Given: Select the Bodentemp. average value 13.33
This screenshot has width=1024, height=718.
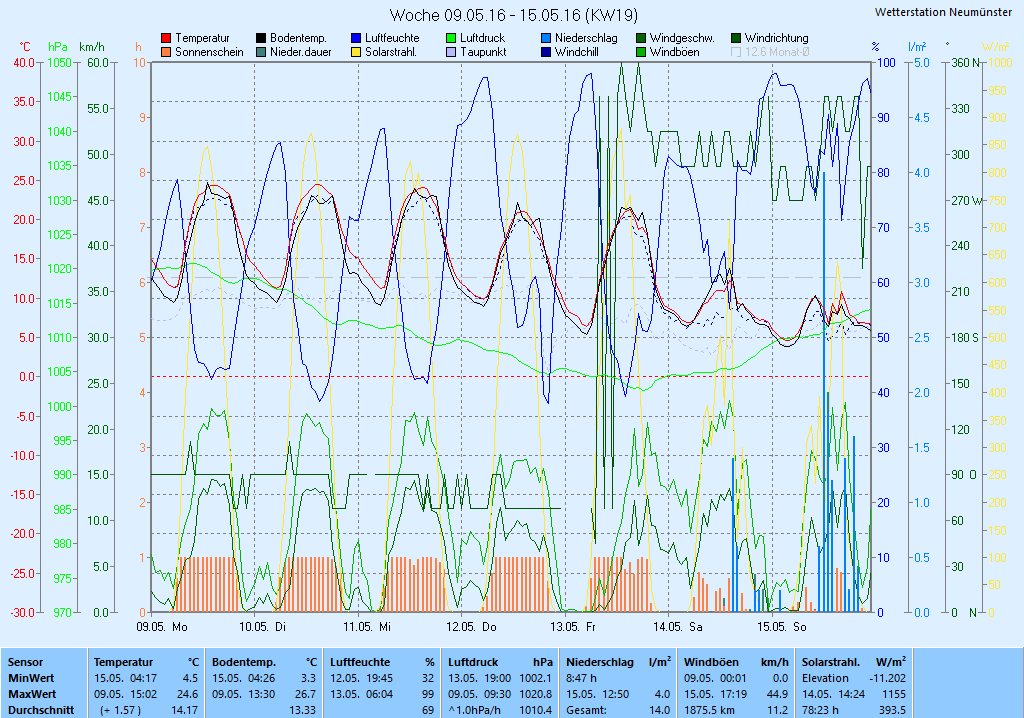Looking at the screenshot, I should 302,710.
